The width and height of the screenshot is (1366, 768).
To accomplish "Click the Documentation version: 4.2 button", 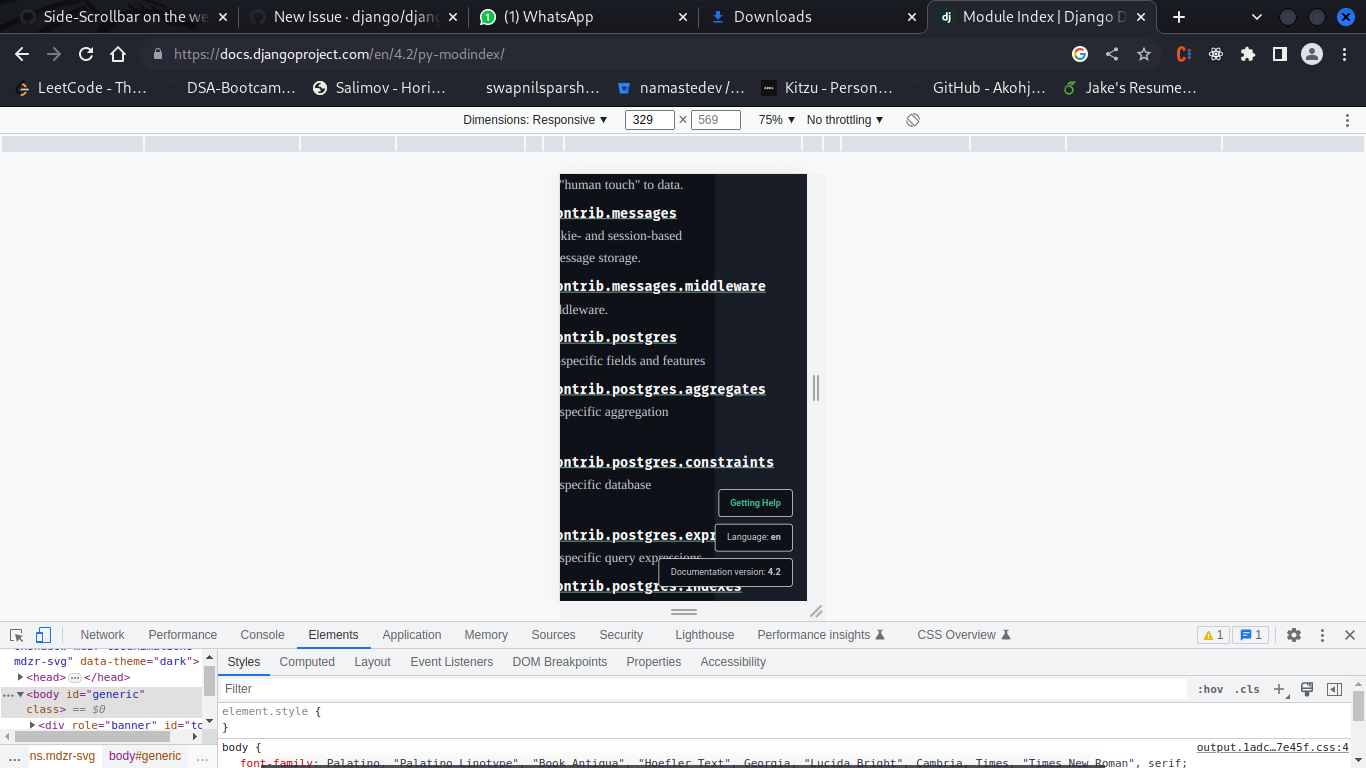I will click(x=725, y=571).
